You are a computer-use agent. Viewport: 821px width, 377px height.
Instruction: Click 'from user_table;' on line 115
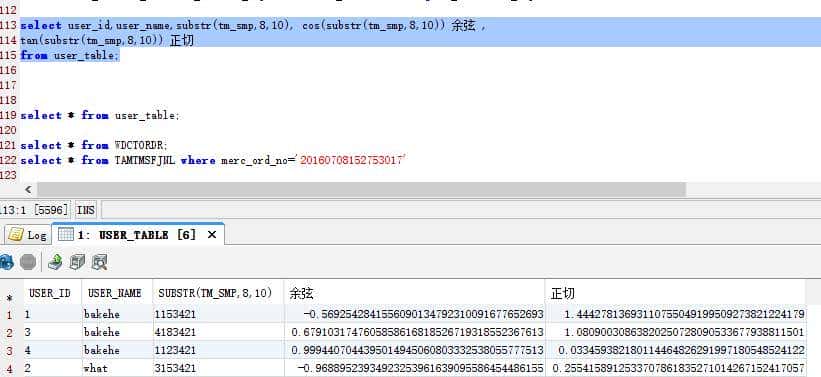click(70, 56)
